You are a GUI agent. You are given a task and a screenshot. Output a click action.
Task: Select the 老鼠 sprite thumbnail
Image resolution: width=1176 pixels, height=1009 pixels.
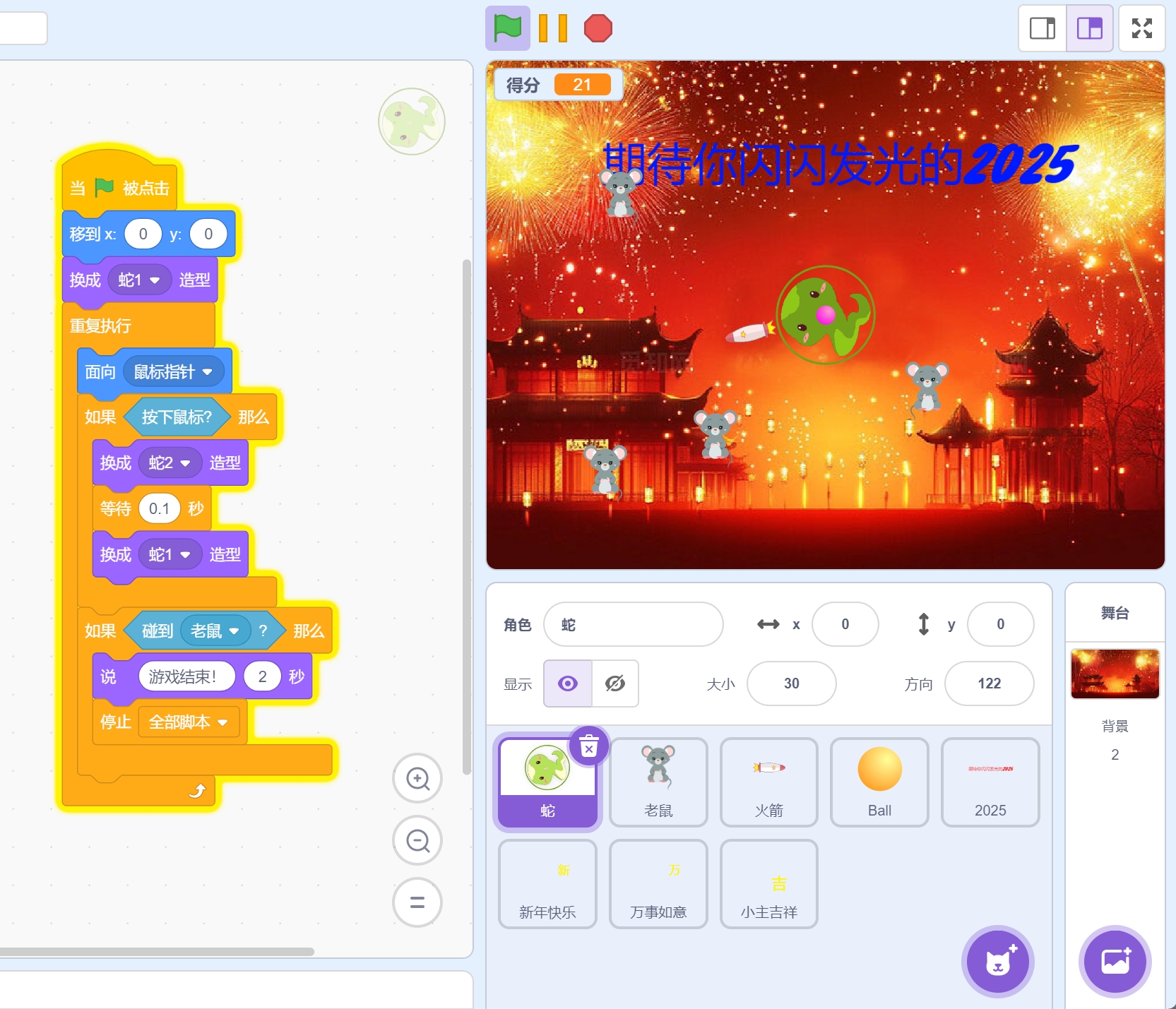[x=658, y=782]
